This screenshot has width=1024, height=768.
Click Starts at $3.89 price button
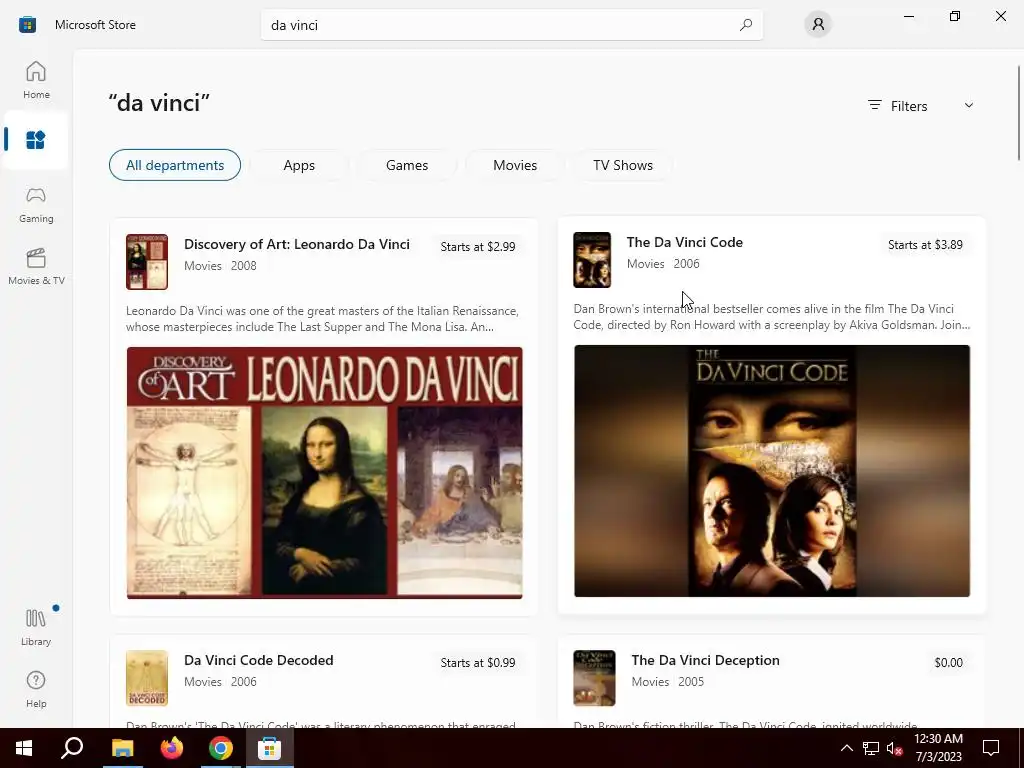click(x=925, y=245)
